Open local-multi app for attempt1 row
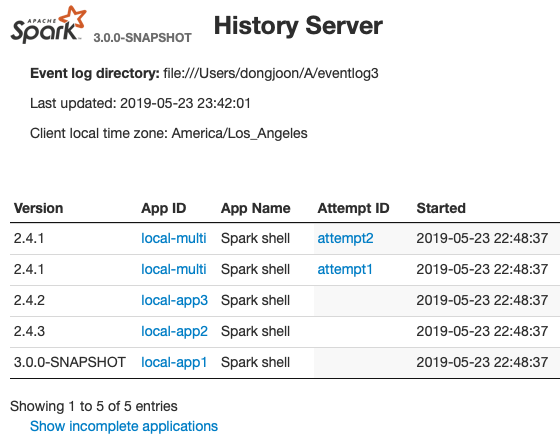Screen dimensions: 560x443 point(174,269)
